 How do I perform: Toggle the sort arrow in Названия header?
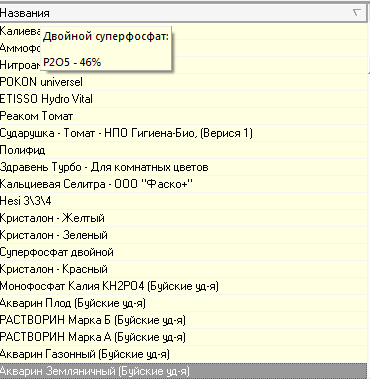357,13
